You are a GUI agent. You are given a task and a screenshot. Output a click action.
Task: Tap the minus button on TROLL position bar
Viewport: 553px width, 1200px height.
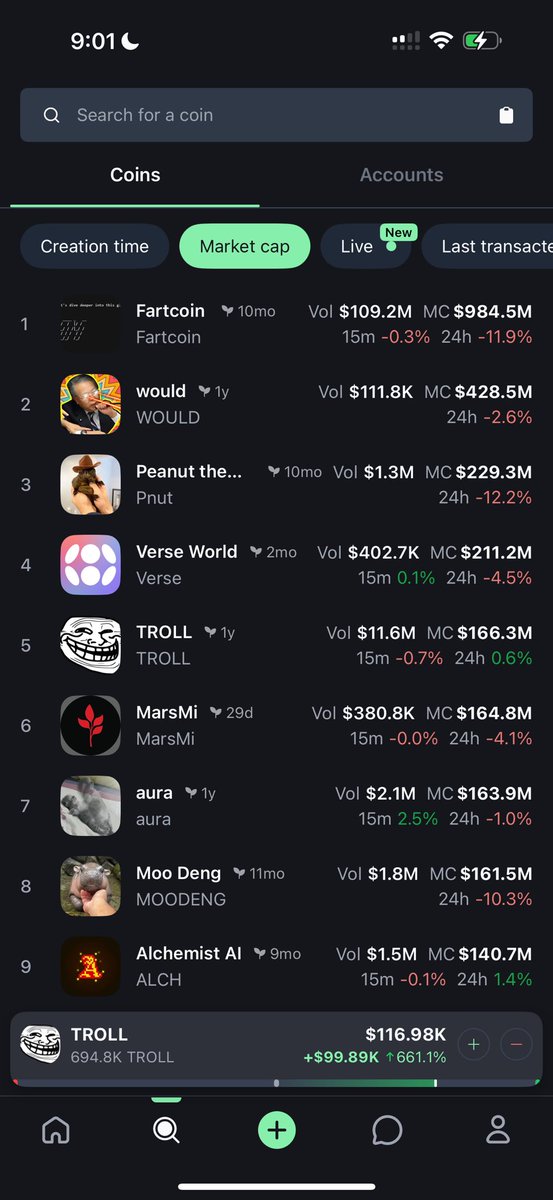click(516, 1045)
